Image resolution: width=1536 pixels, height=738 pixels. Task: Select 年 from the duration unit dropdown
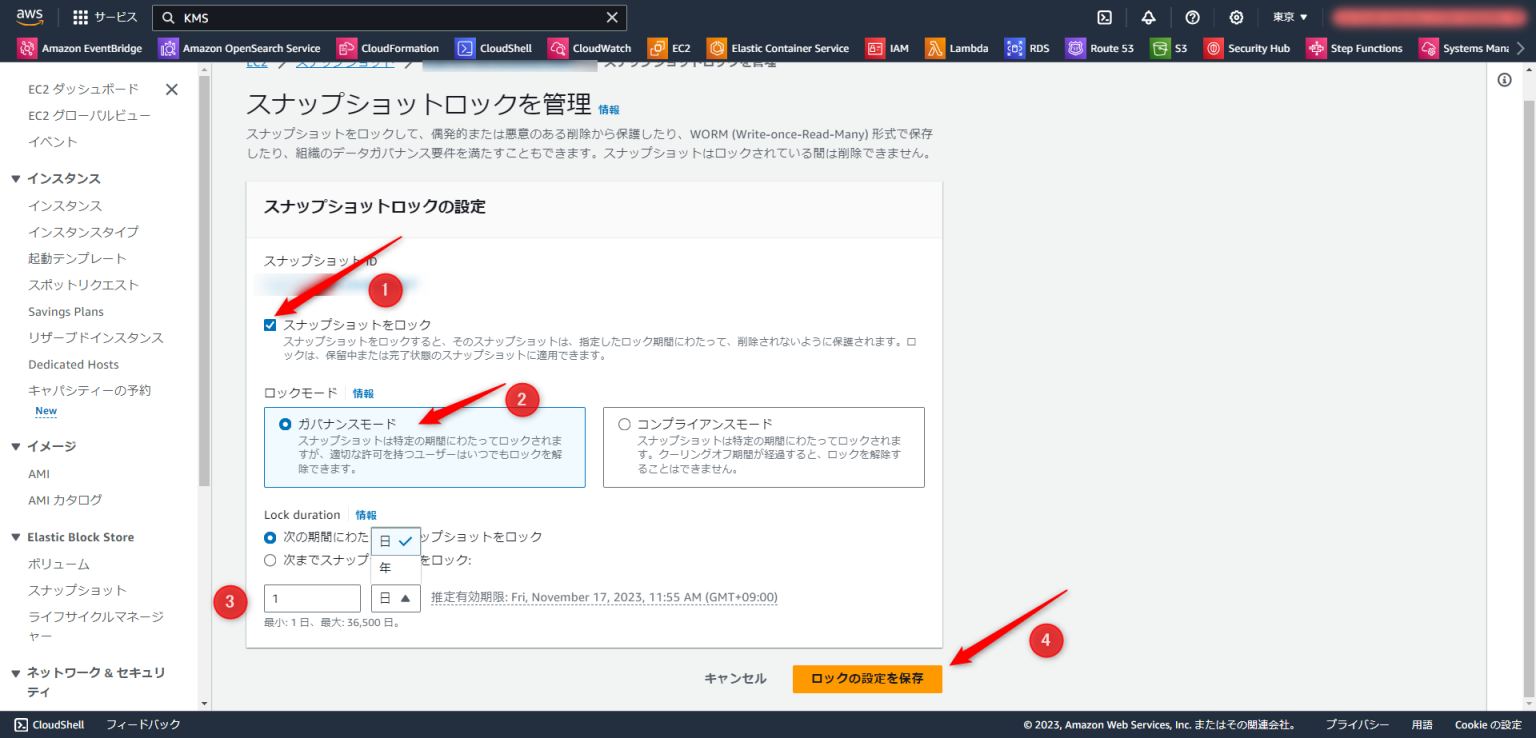tap(385, 568)
